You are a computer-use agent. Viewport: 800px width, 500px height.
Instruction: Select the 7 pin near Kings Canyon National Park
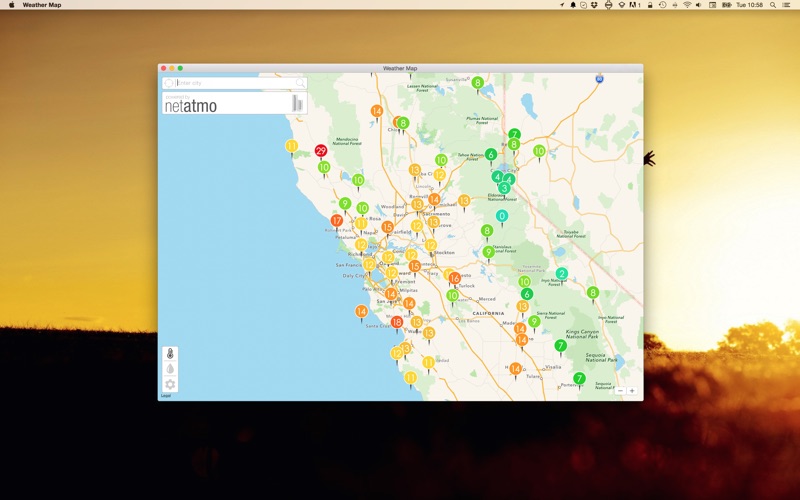point(561,346)
